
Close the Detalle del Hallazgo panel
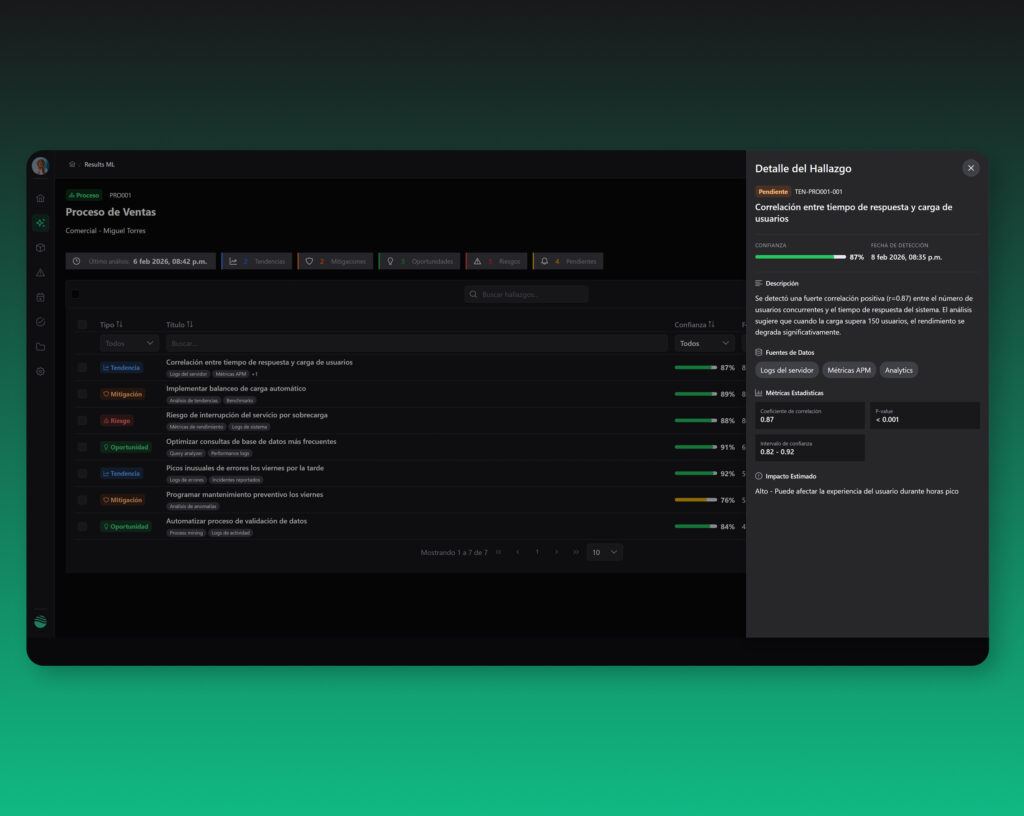click(970, 168)
